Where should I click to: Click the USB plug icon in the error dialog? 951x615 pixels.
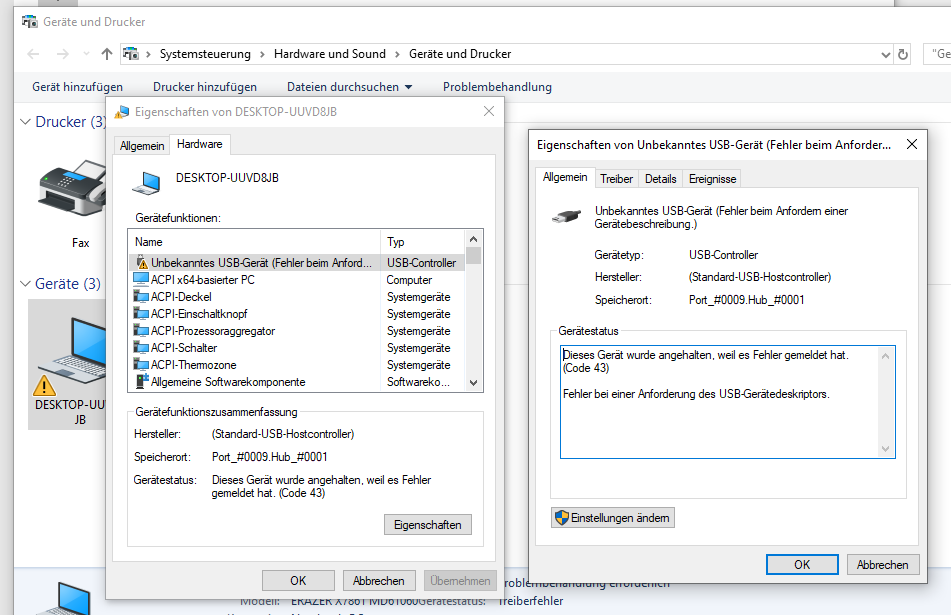pos(567,215)
